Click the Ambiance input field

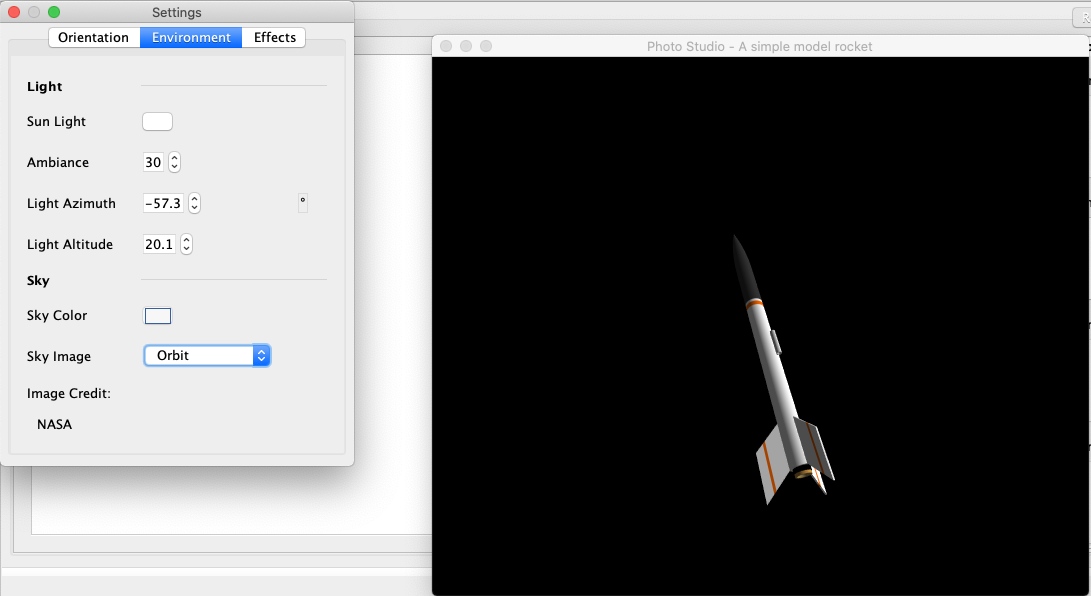pos(153,162)
